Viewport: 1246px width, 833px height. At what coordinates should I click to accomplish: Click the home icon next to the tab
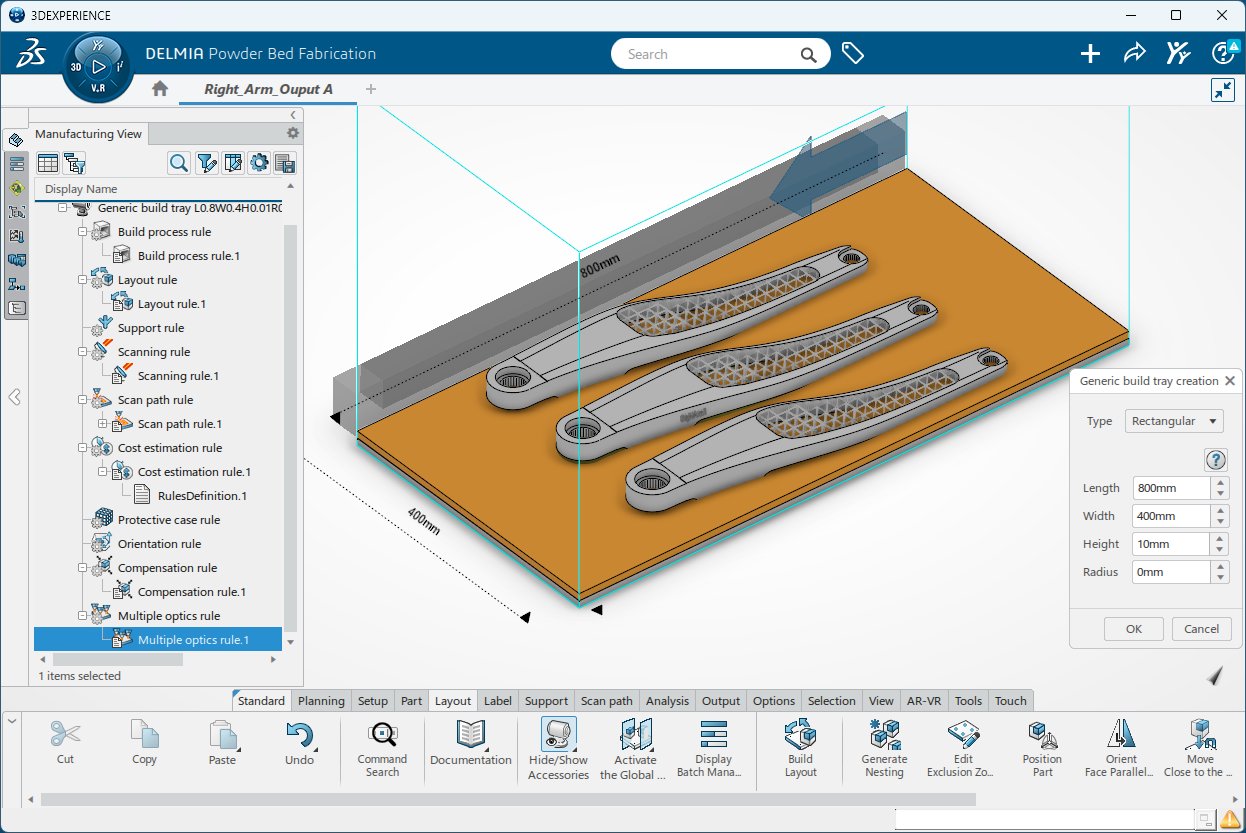(x=159, y=89)
